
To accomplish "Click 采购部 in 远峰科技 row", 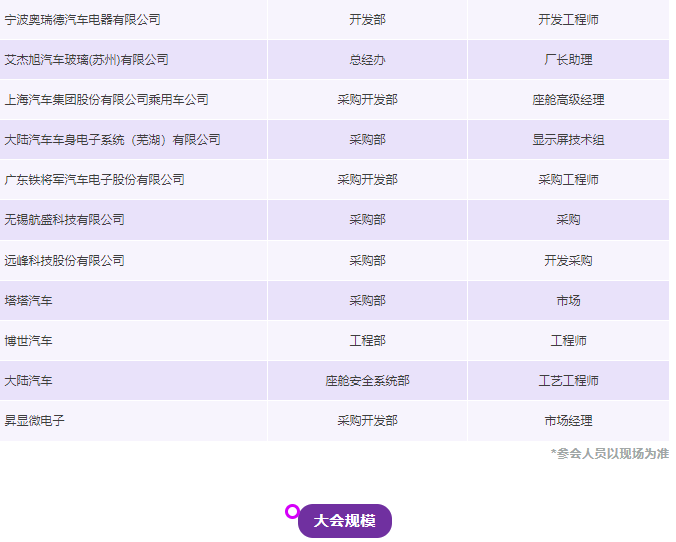I will pyautogui.click(x=367, y=260).
